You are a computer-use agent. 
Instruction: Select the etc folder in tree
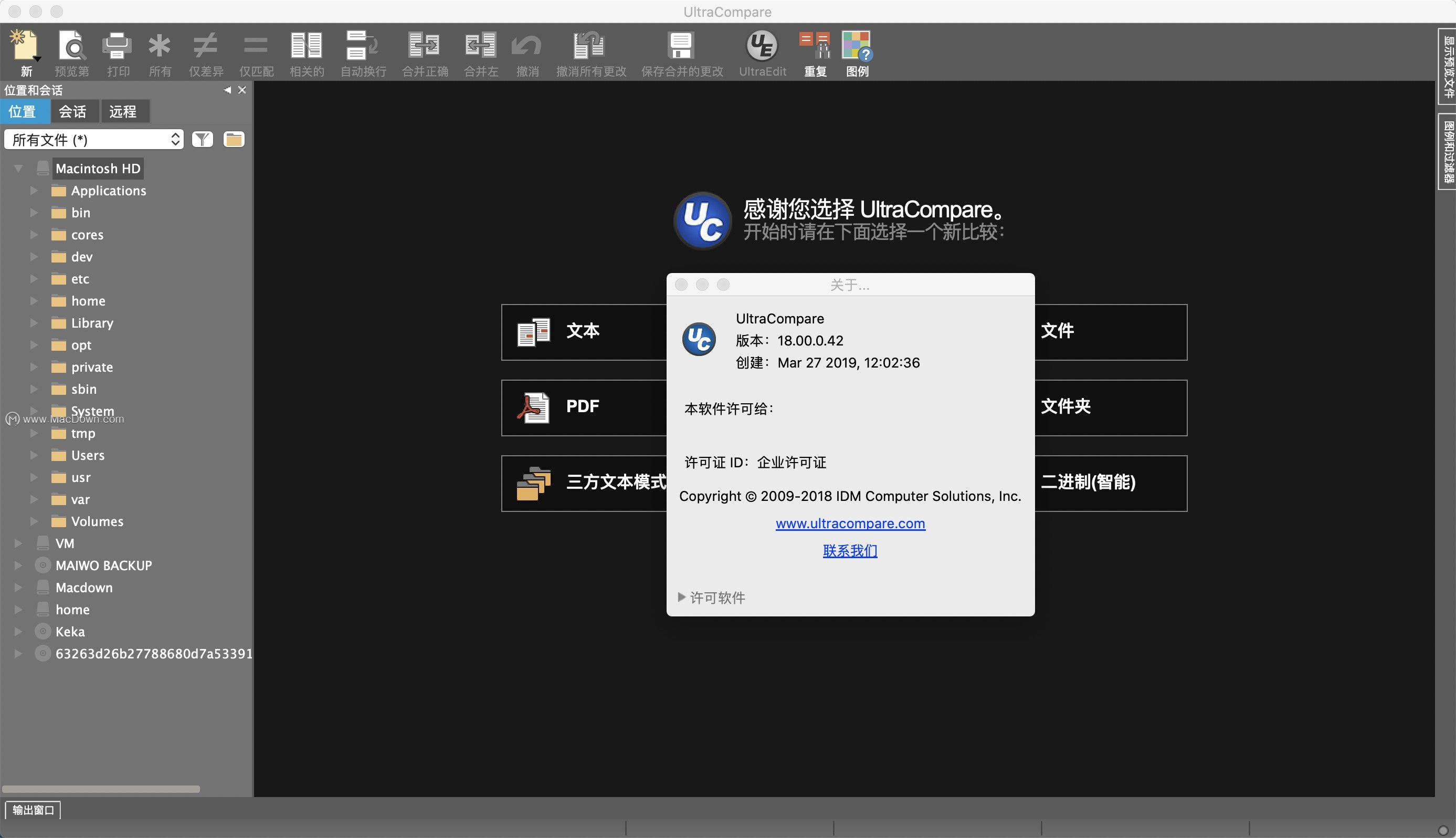point(80,279)
